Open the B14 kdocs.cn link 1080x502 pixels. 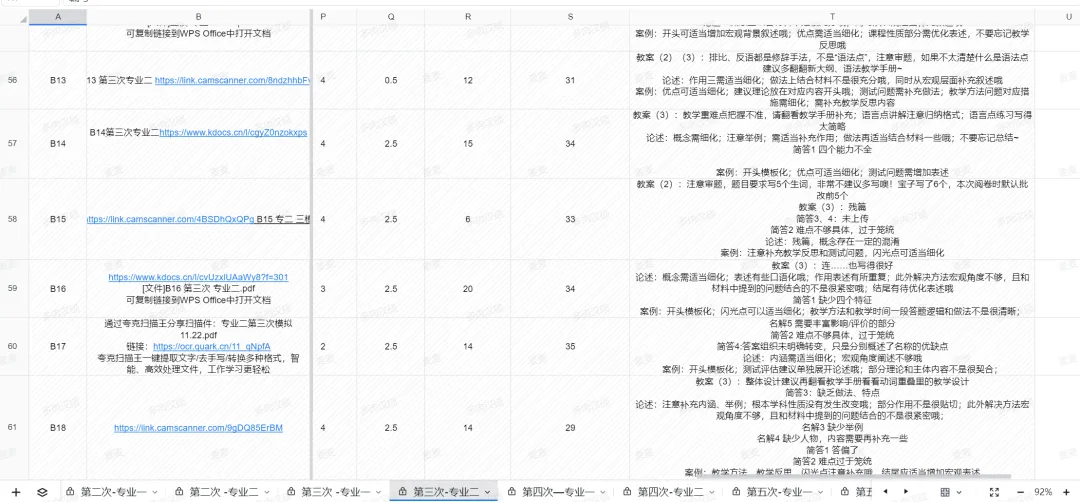(233, 132)
